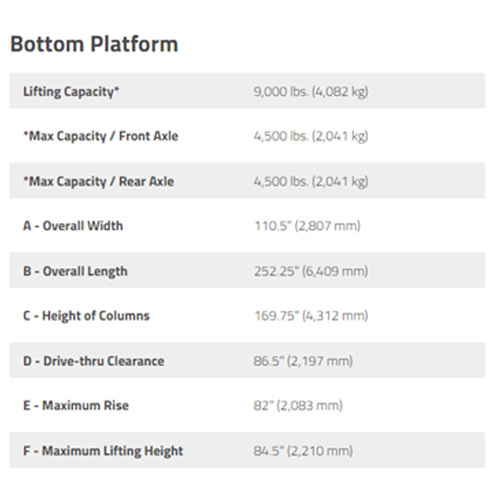Click the 86.5" (2,197 mm) value
This screenshot has width=500, height=500.
click(x=303, y=361)
